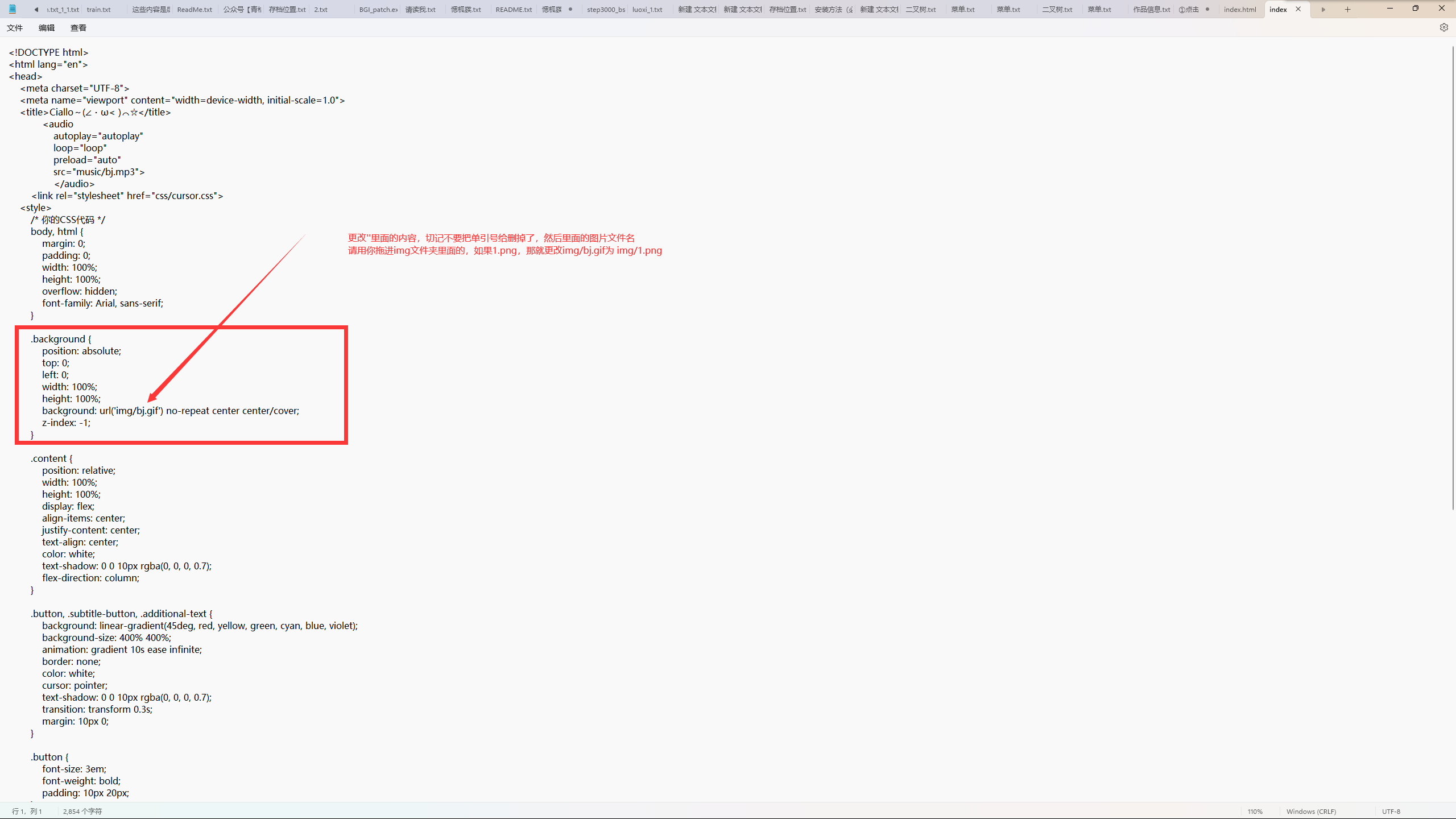Switch to the train.txt tab
Viewport: 1456px width, 819px height.
99,10
